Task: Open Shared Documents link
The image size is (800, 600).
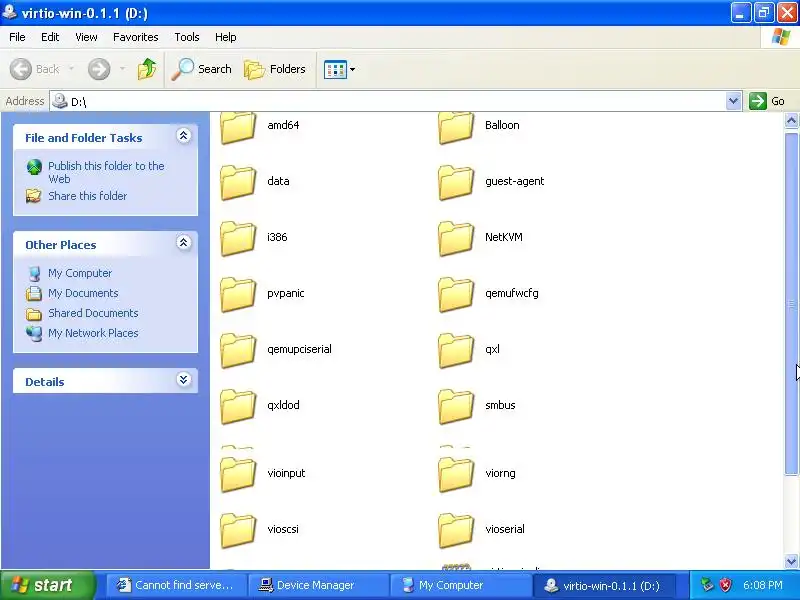Action: coord(93,313)
